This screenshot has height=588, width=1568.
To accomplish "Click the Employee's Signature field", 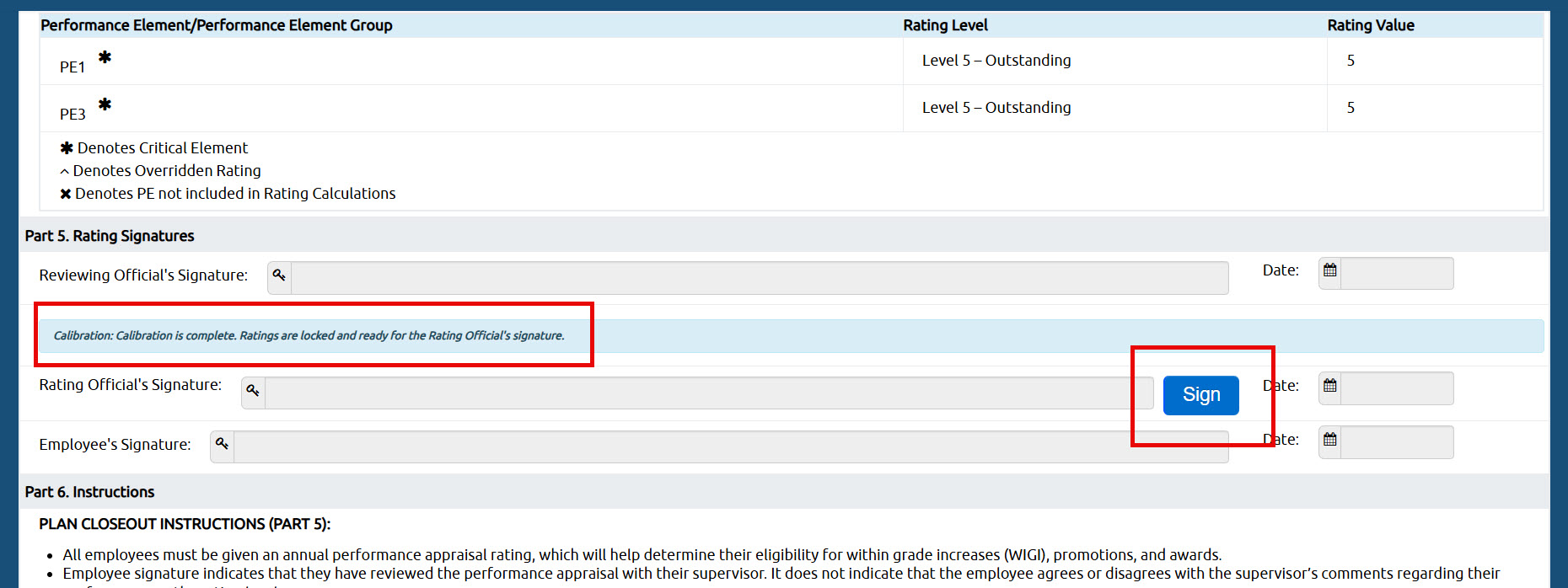I will coord(731,447).
